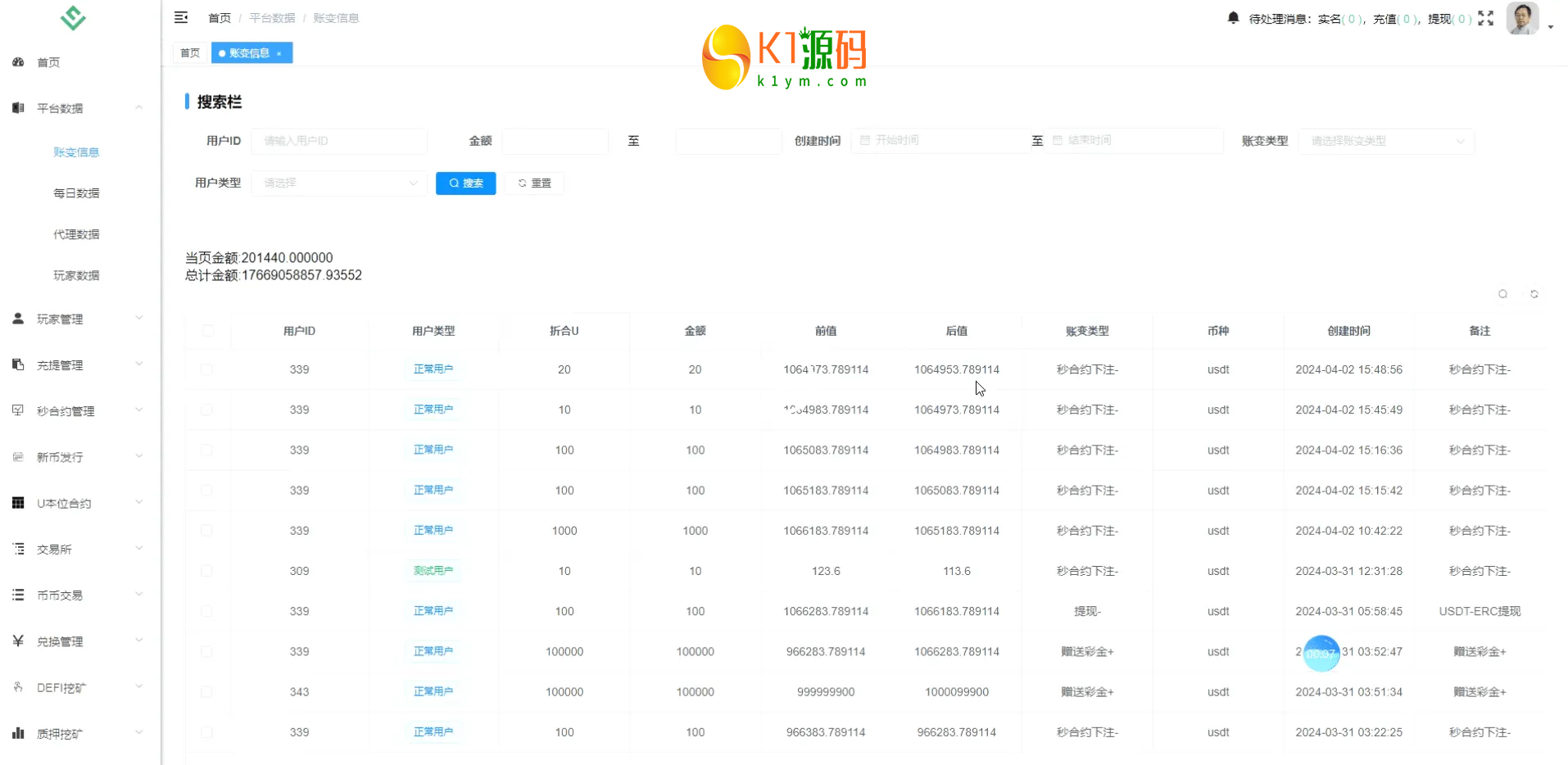The height and width of the screenshot is (765, 1568).
Task: Select 账变信息 in the sidebar submenu
Action: click(x=76, y=152)
